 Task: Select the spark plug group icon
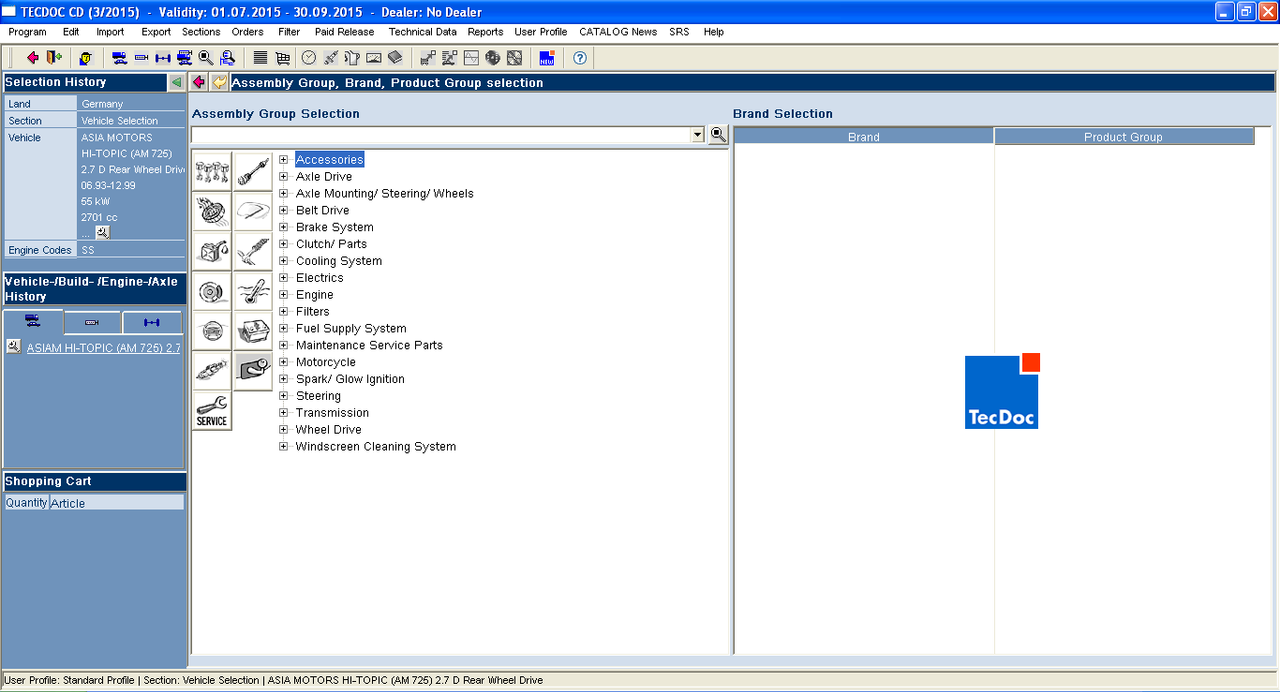[x=212, y=371]
